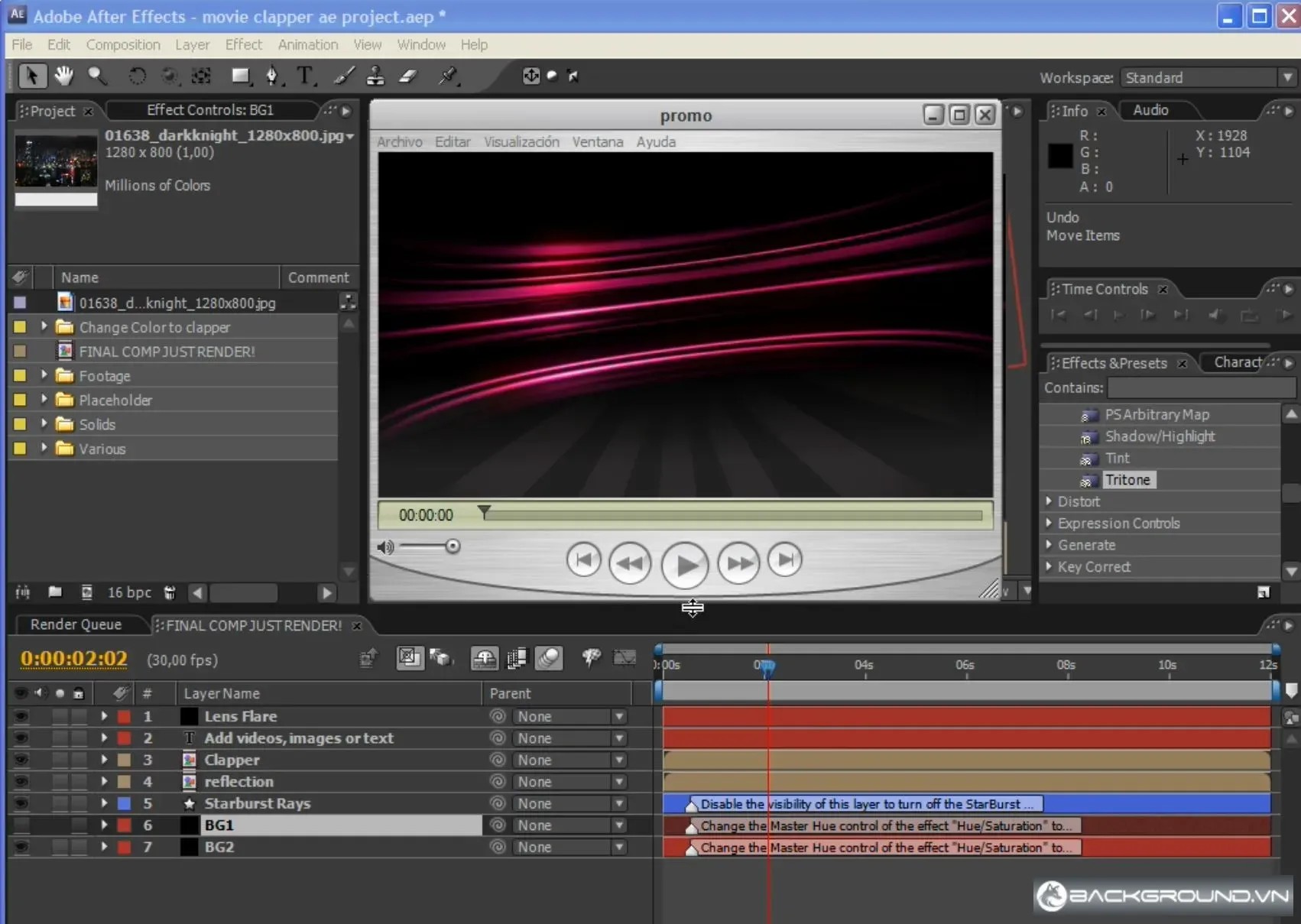
Task: Disable visibility of the Starburst Rays layer
Action: coord(21,803)
